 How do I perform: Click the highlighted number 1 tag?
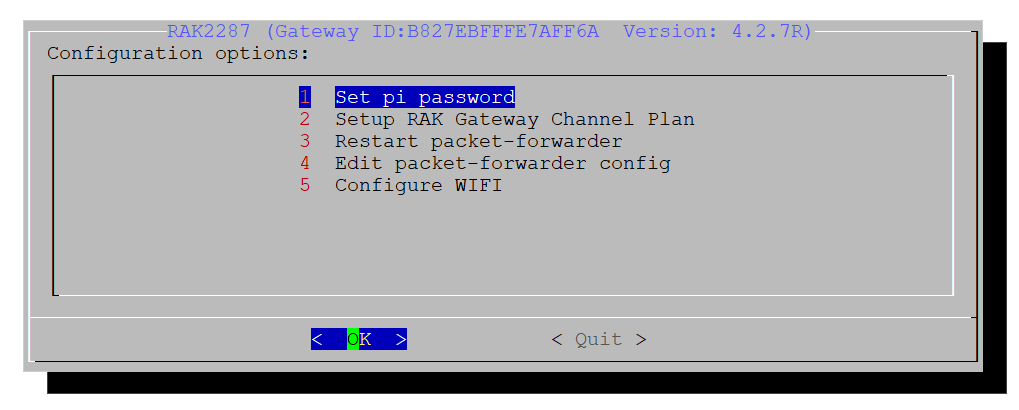click(305, 97)
